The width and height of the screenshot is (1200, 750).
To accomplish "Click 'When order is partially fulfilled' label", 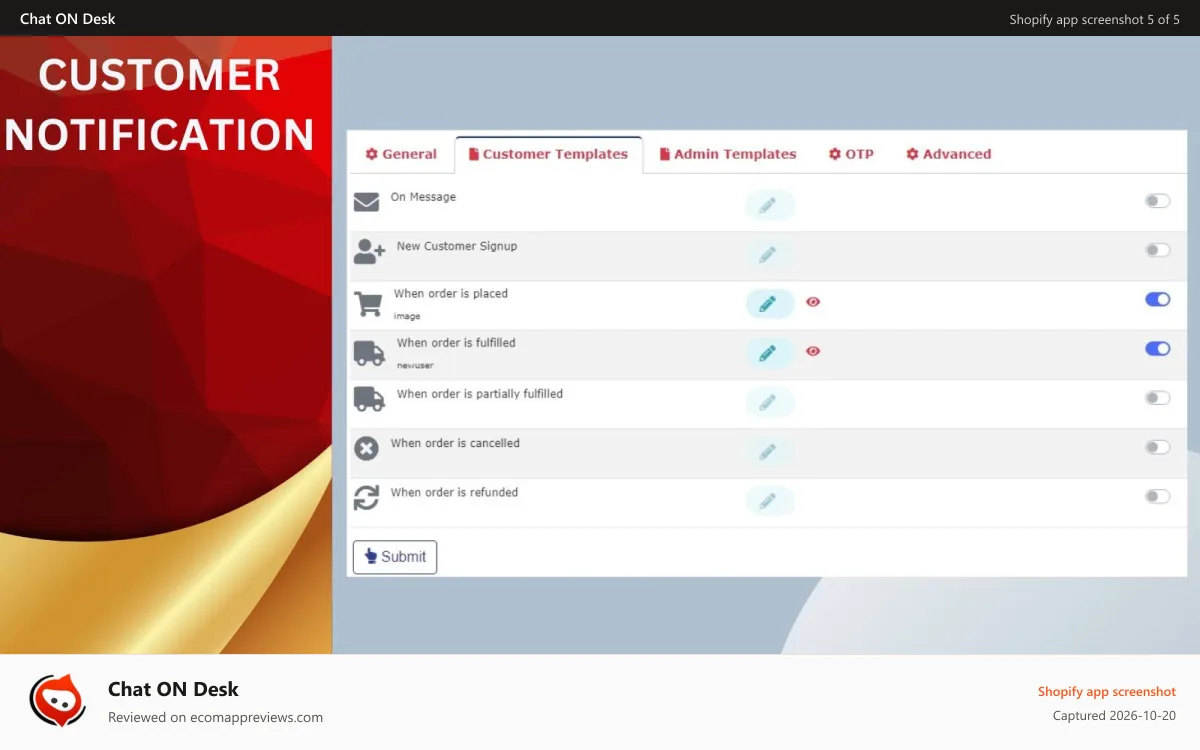I will 480,394.
